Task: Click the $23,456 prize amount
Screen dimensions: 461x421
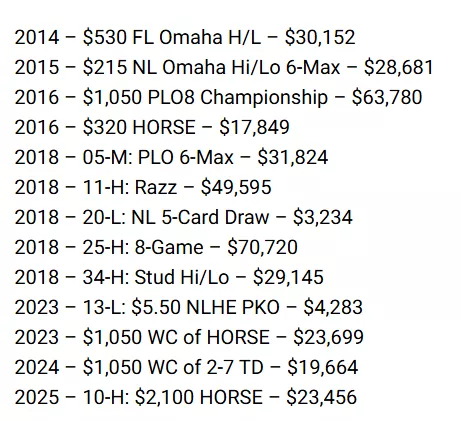Action: 322,397
